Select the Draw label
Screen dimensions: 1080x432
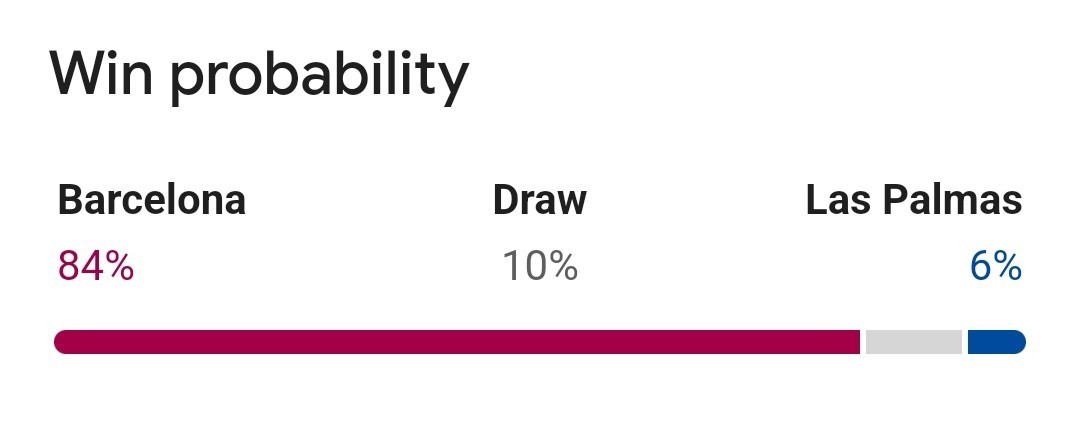point(540,200)
